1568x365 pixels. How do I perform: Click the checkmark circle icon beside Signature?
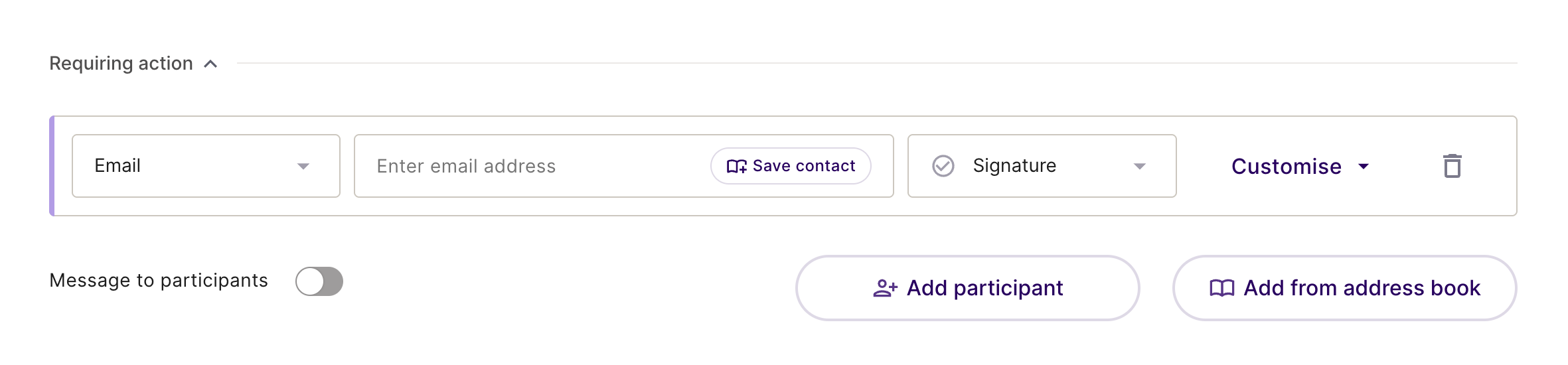click(x=943, y=166)
